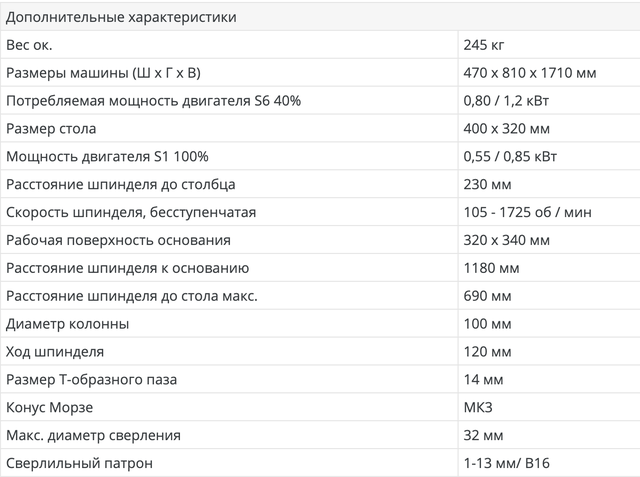Click the "МК3" Morse taper value
Screen dimensions: 640x477
479,408
